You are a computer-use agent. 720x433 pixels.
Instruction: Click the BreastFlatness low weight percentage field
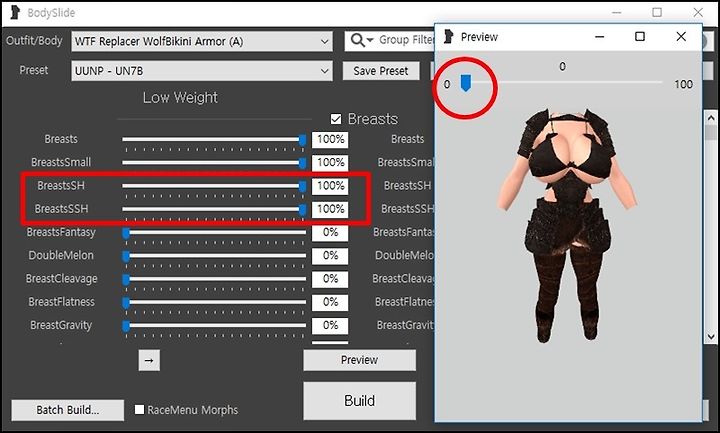(330, 302)
